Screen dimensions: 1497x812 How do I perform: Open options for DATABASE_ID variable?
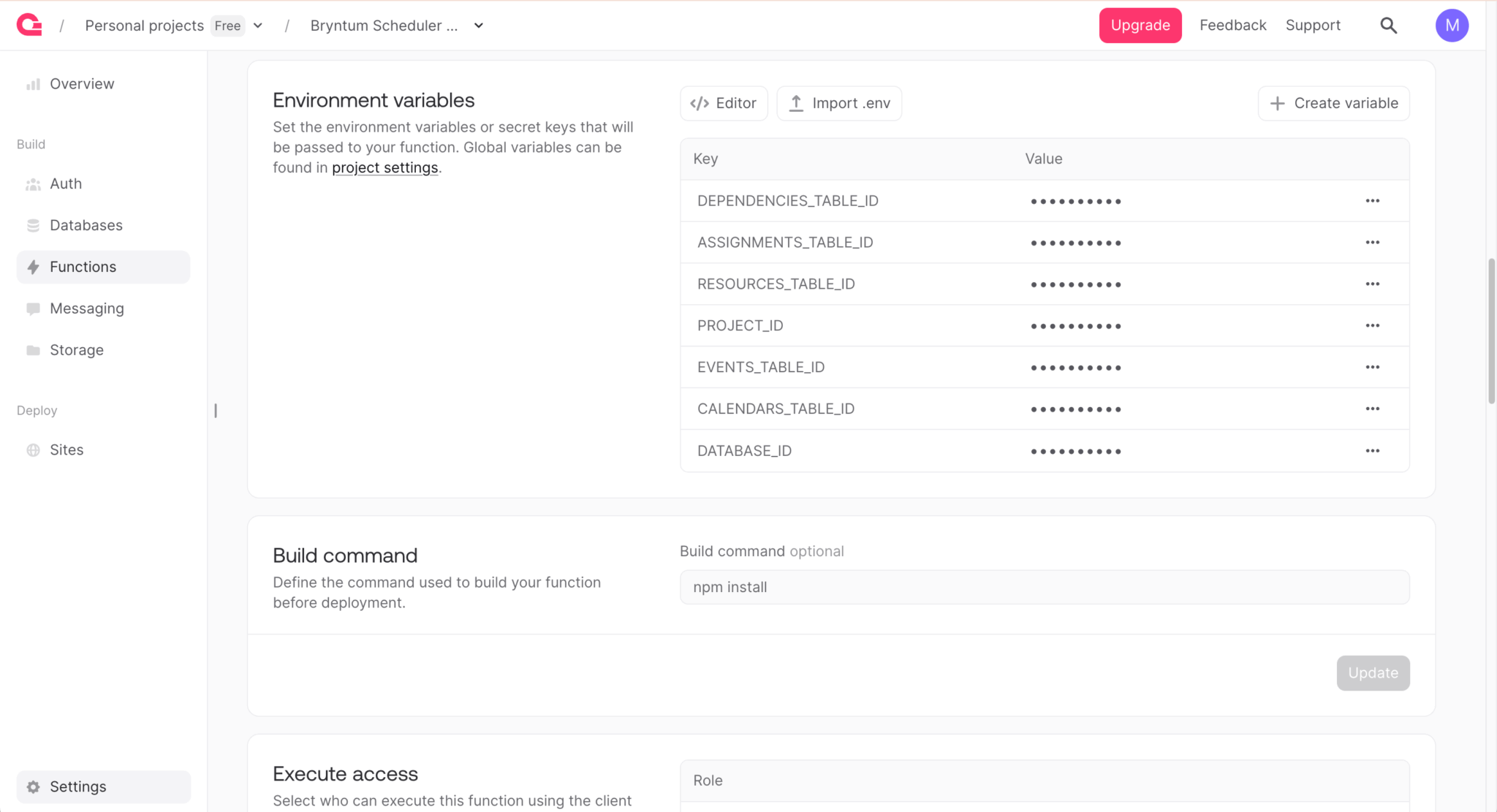pyautogui.click(x=1372, y=451)
